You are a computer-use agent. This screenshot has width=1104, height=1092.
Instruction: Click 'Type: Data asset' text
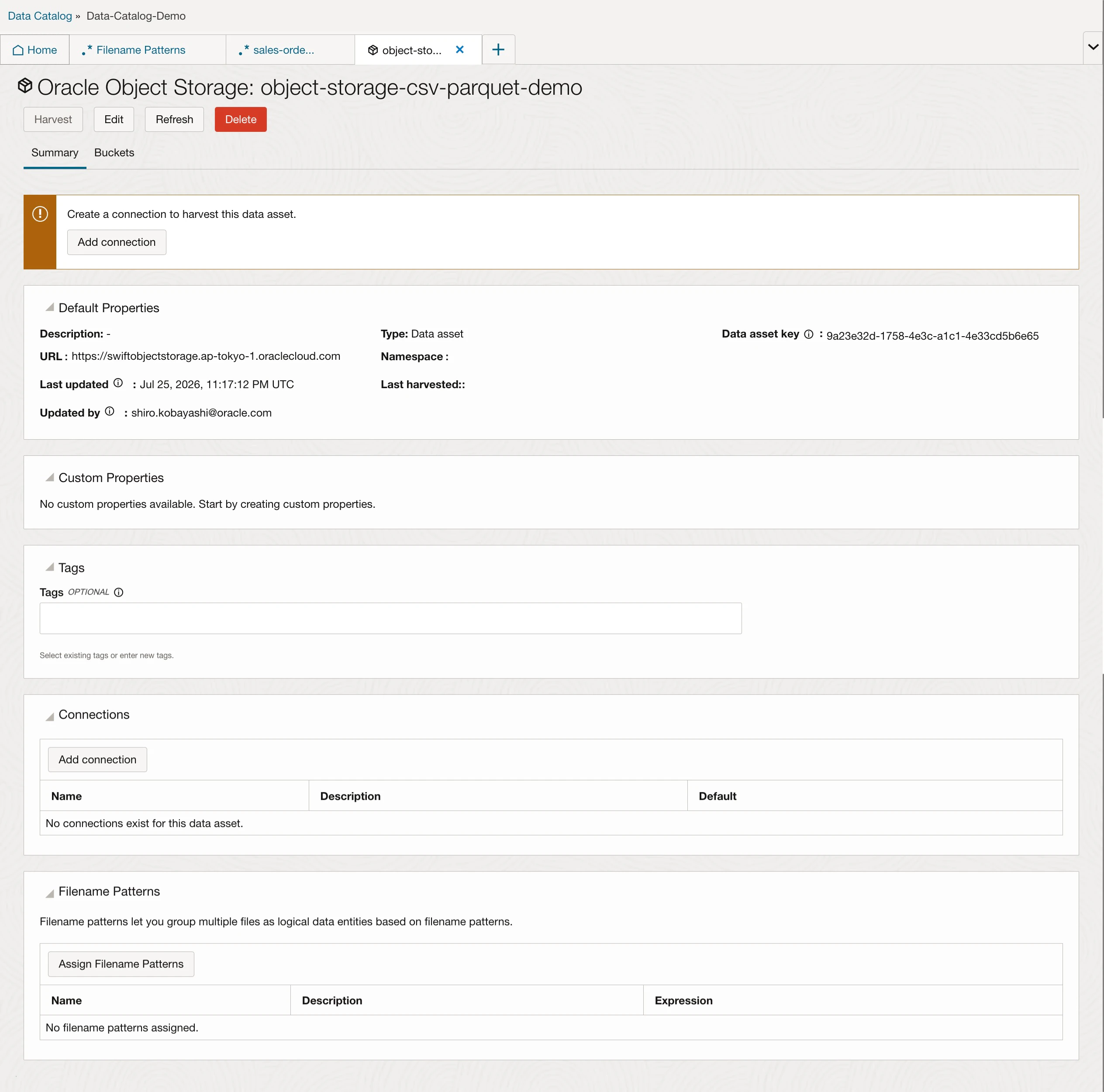coord(422,334)
